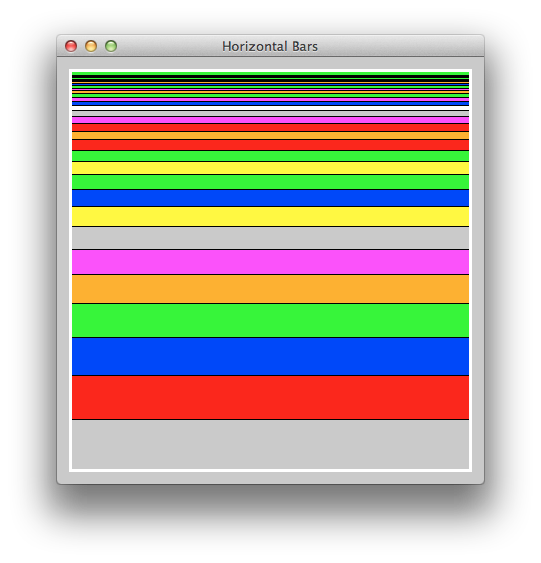The width and height of the screenshot is (541, 563).
Task: Click the red close window button
Action: 71,46
